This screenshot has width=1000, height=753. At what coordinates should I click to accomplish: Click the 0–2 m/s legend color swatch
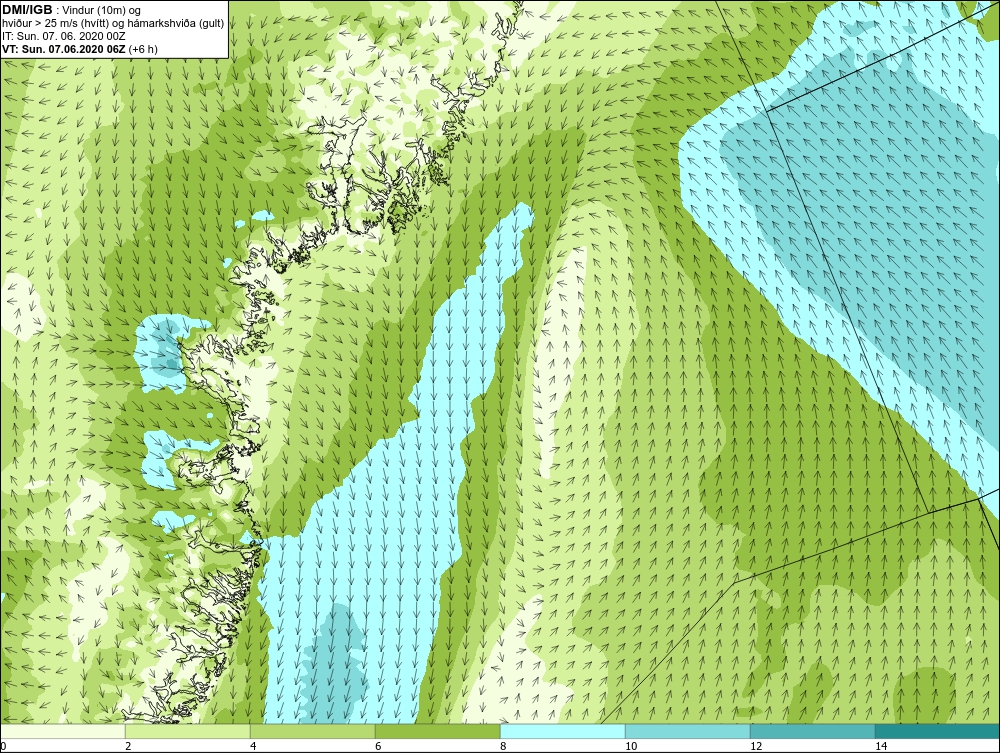coord(62,731)
